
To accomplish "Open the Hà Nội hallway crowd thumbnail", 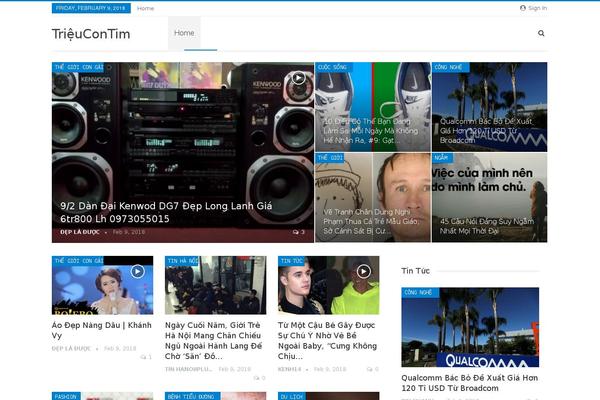I will click(x=216, y=285).
